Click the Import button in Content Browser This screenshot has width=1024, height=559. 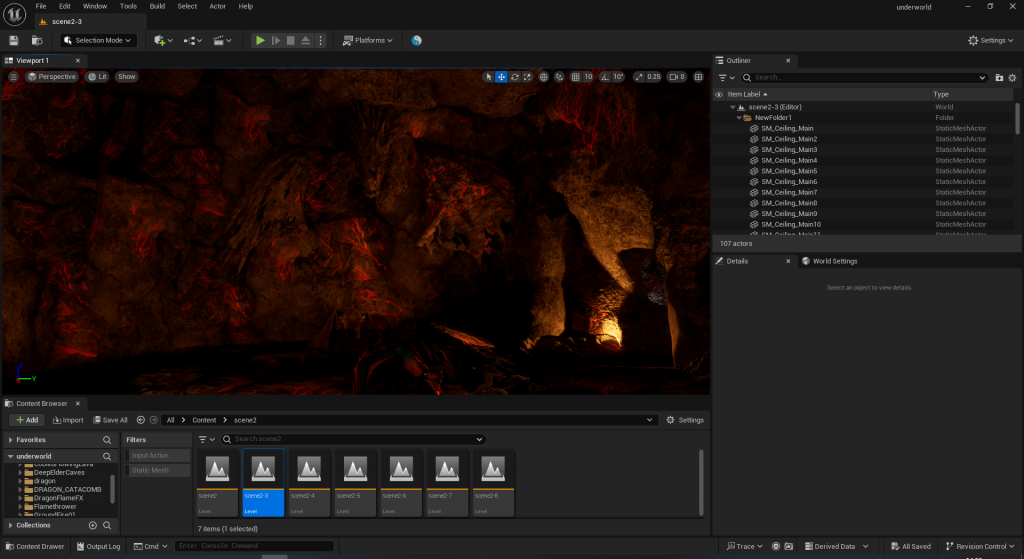click(x=67, y=420)
